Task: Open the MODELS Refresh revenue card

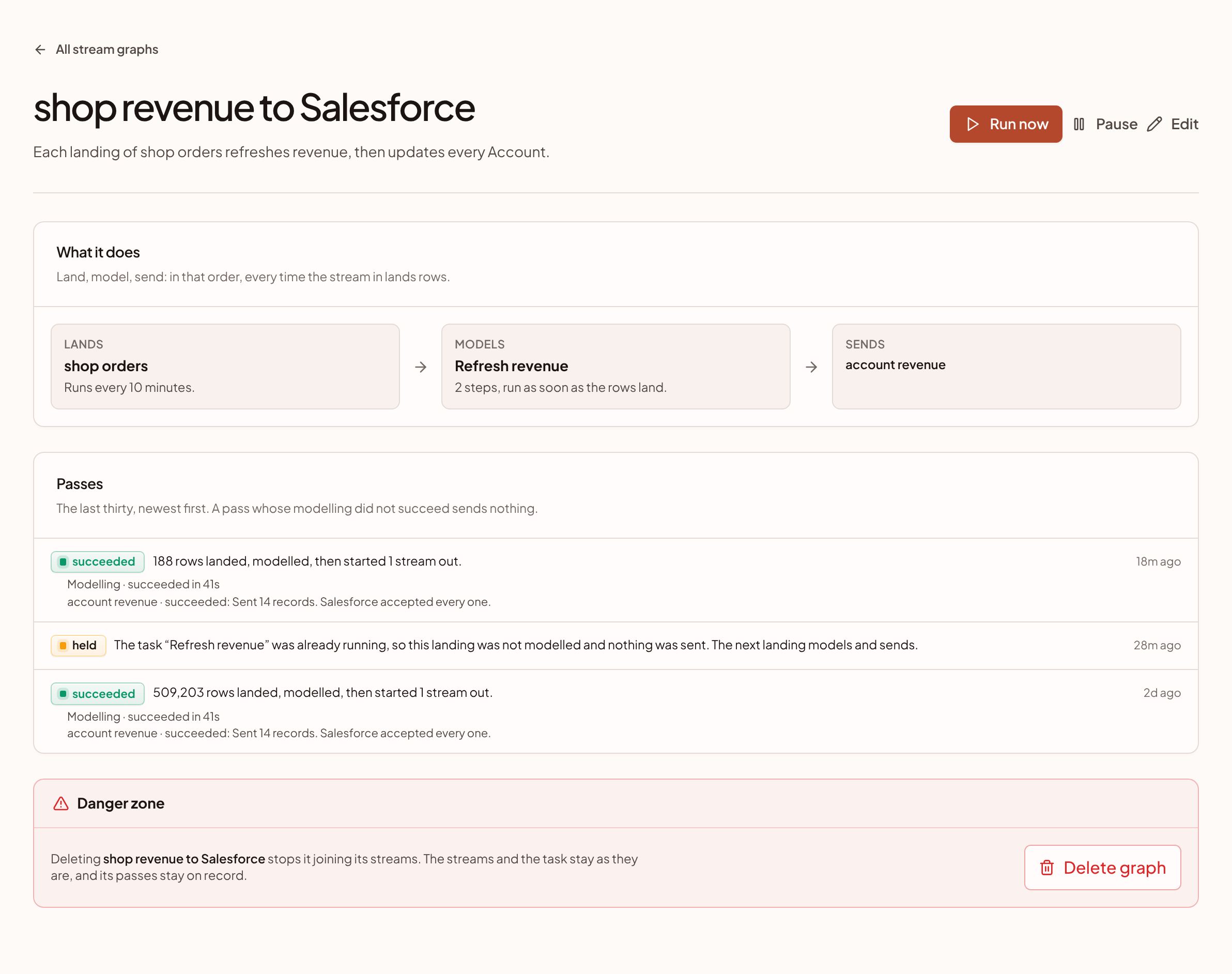Action: 615,367
